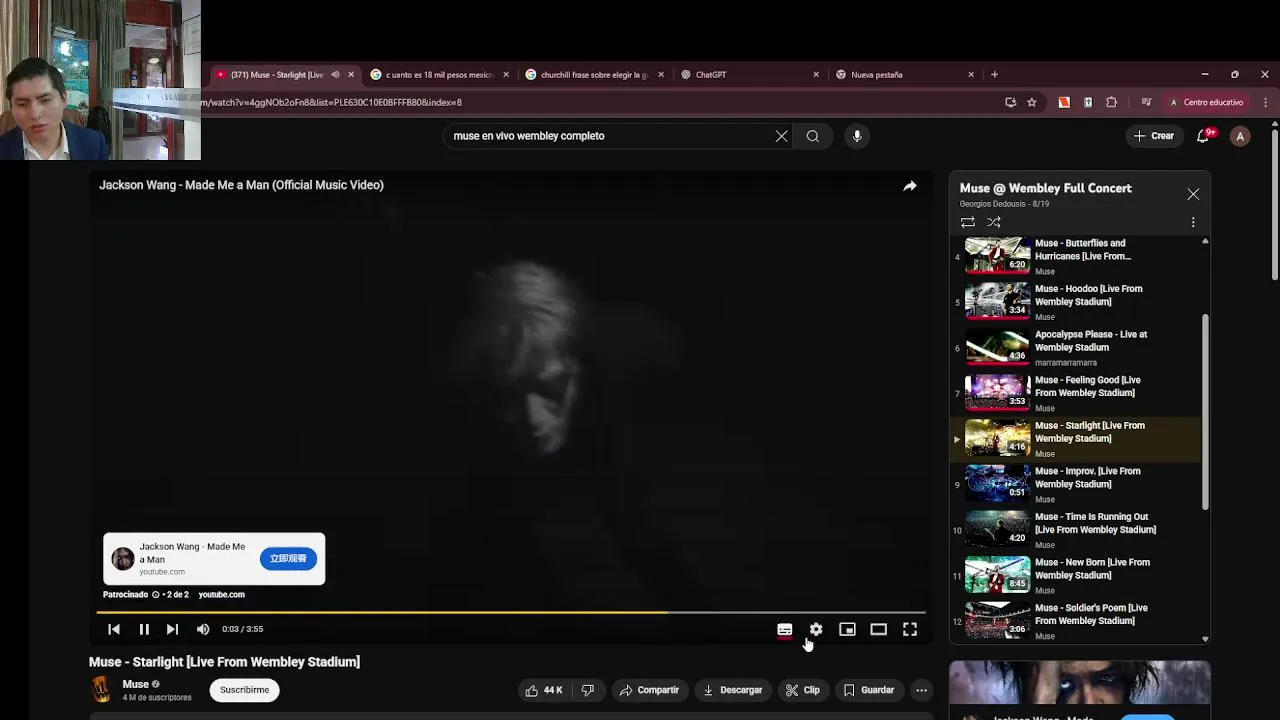Screen dimensions: 1280x720
Task: Pause the video with the pause button
Action: (x=144, y=629)
